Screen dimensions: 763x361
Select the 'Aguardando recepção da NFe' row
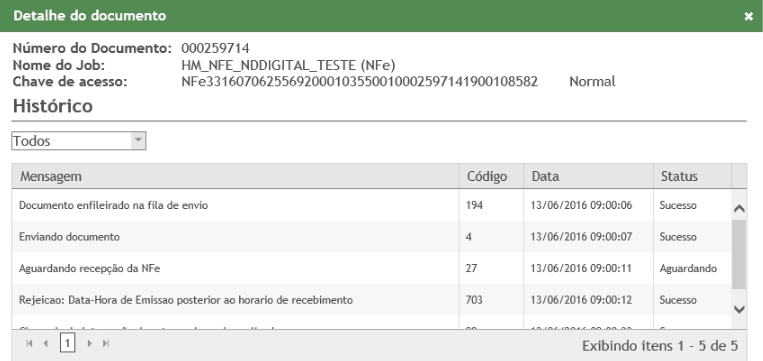[371, 268]
